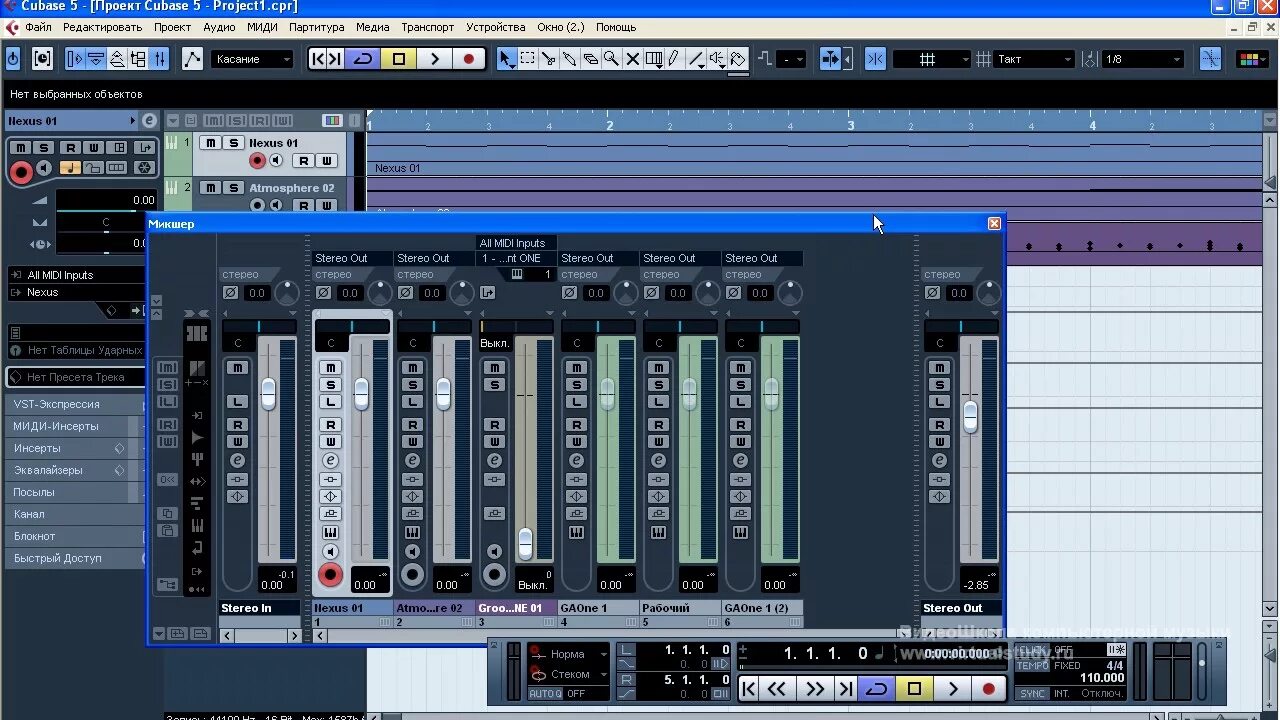Open Nexus 01 channel edit 'e' button
The image size is (1280, 720).
pyautogui.click(x=330, y=460)
